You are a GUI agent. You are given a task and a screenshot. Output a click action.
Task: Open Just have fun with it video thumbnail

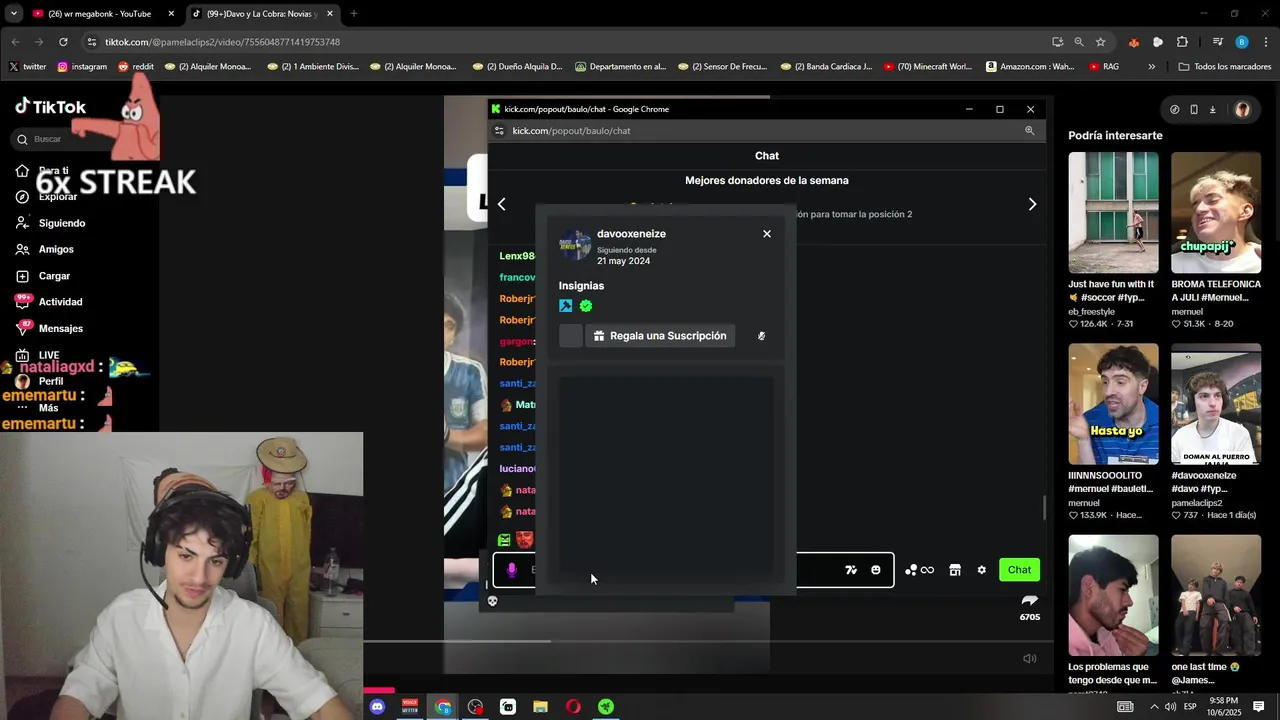coord(1113,213)
